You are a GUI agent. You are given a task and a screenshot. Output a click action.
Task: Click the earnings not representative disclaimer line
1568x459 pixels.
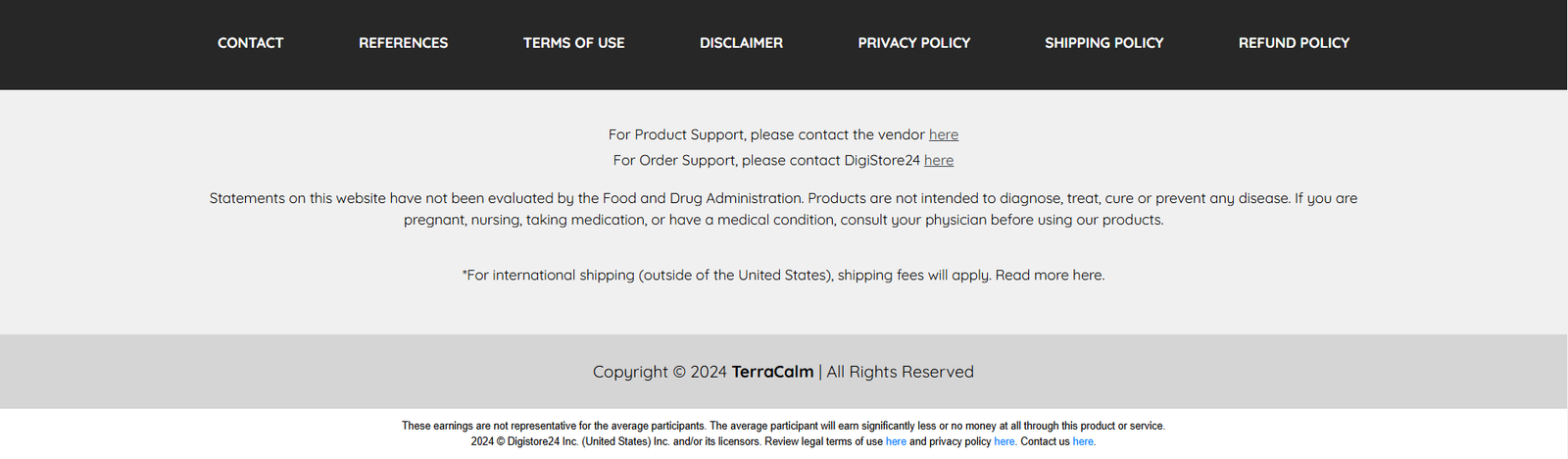[783, 426]
